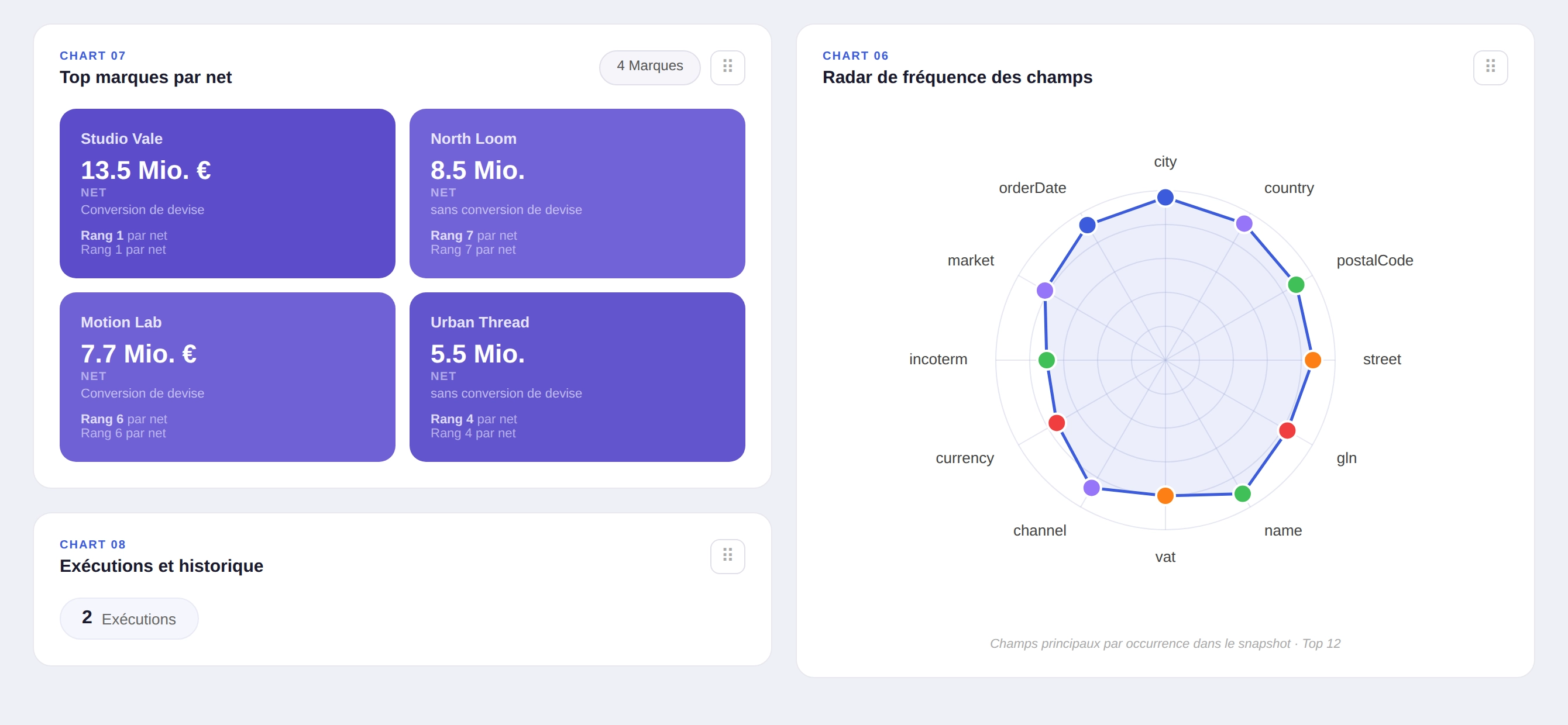1568x725 pixels.
Task: Click the incoterm axis label
Action: pyautogui.click(x=938, y=359)
